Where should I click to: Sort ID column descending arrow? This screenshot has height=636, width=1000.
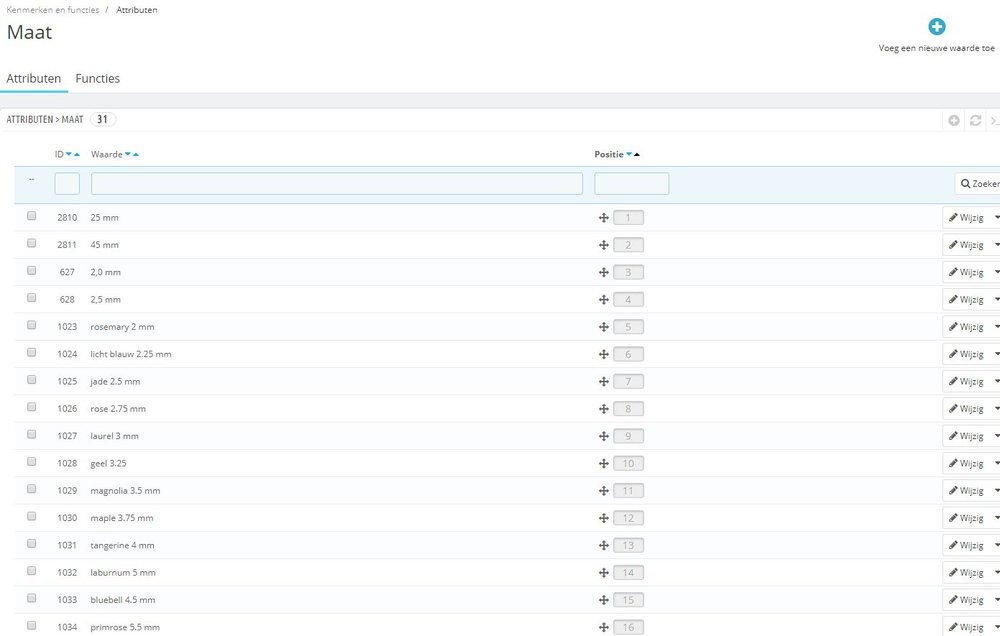[x=69, y=154]
